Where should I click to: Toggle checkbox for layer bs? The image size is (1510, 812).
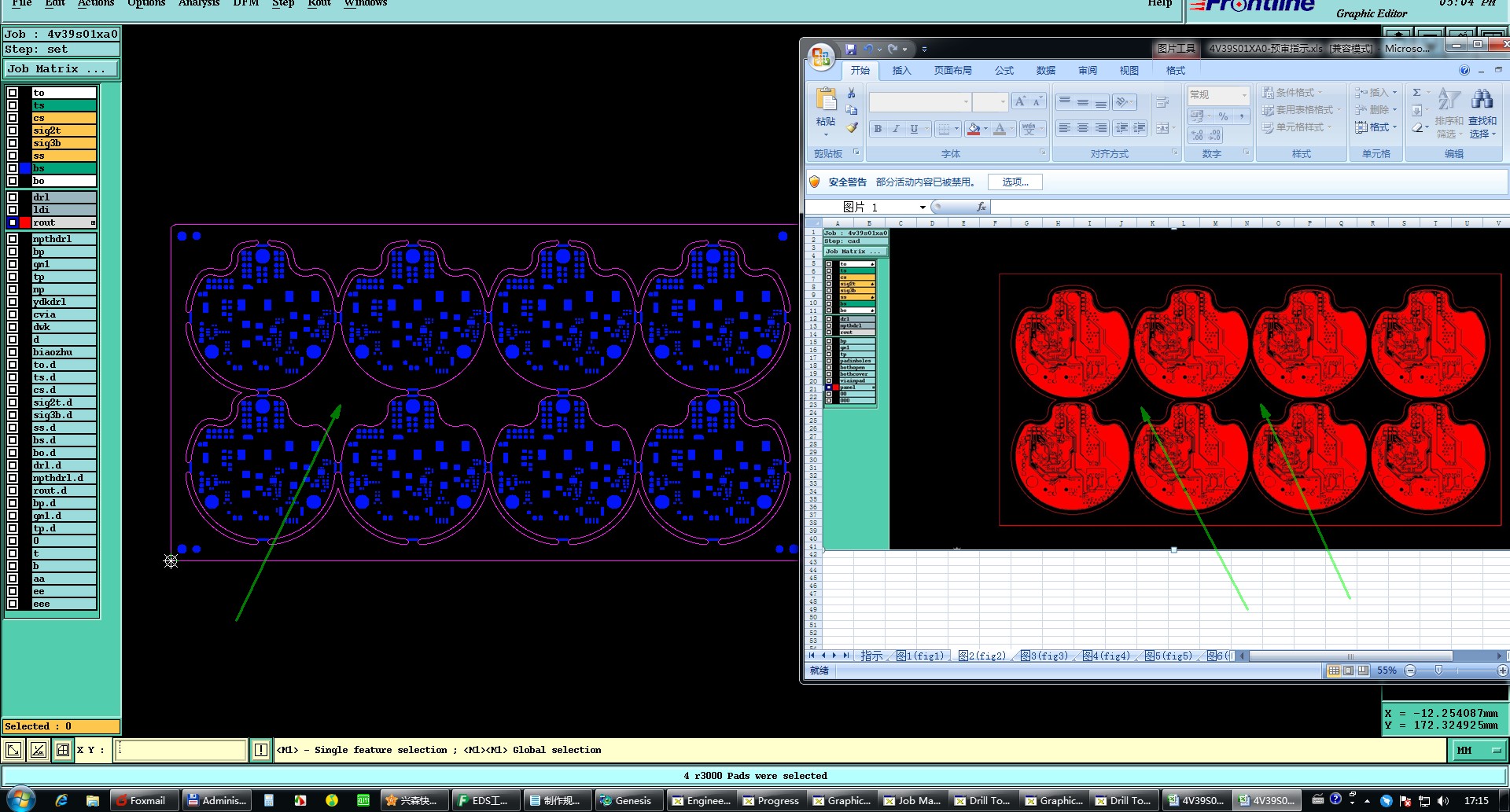pos(13,168)
